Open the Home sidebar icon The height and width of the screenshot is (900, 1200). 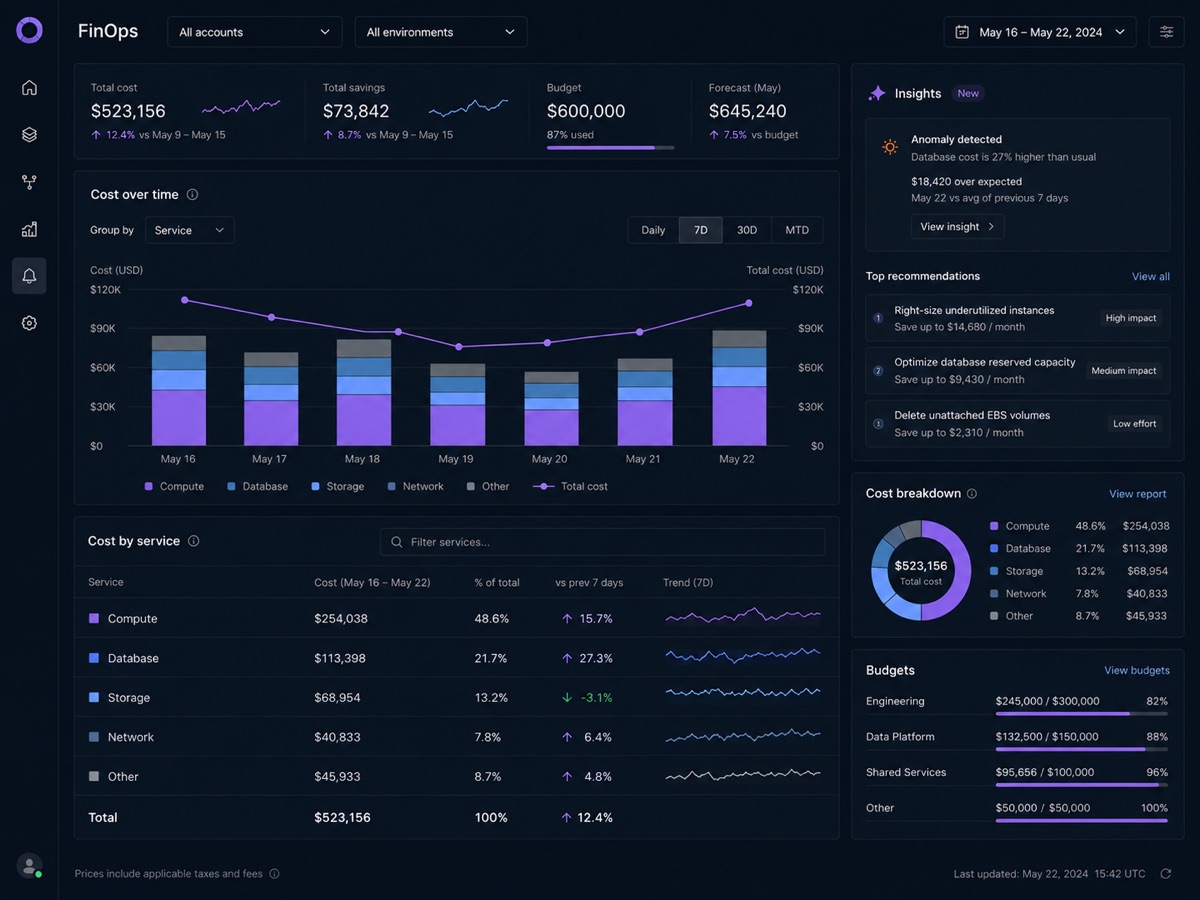pyautogui.click(x=29, y=87)
